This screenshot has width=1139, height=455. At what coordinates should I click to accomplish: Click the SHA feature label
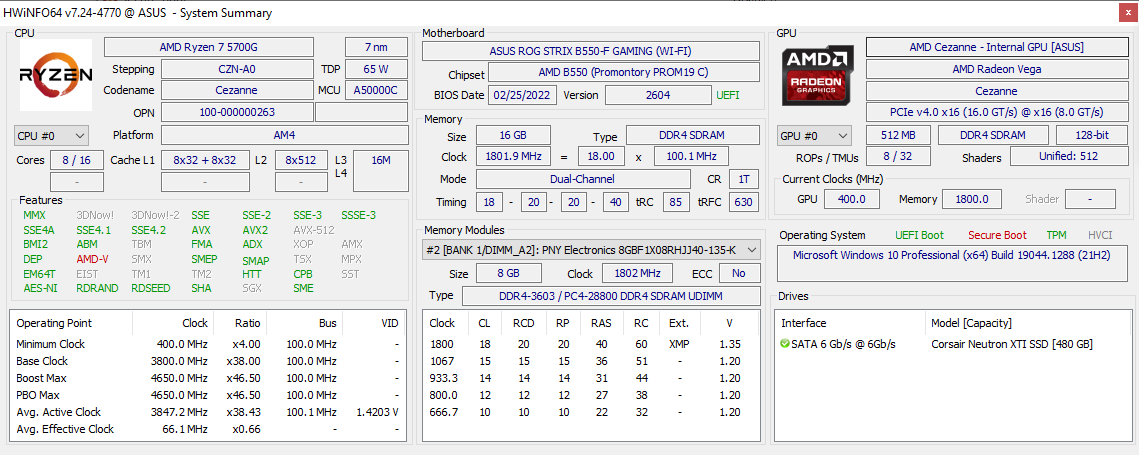(x=201, y=288)
